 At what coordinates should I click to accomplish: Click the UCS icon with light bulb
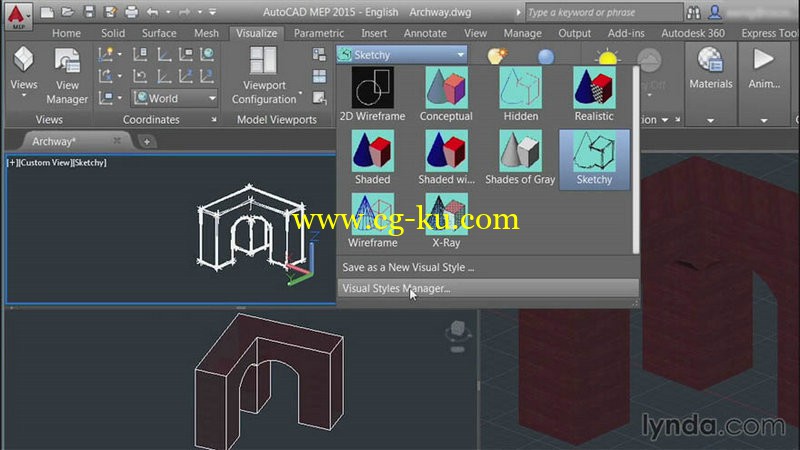pos(106,54)
